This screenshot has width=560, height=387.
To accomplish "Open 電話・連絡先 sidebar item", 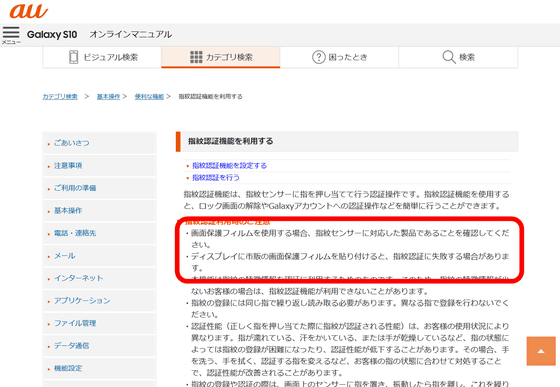I will [x=100, y=233].
